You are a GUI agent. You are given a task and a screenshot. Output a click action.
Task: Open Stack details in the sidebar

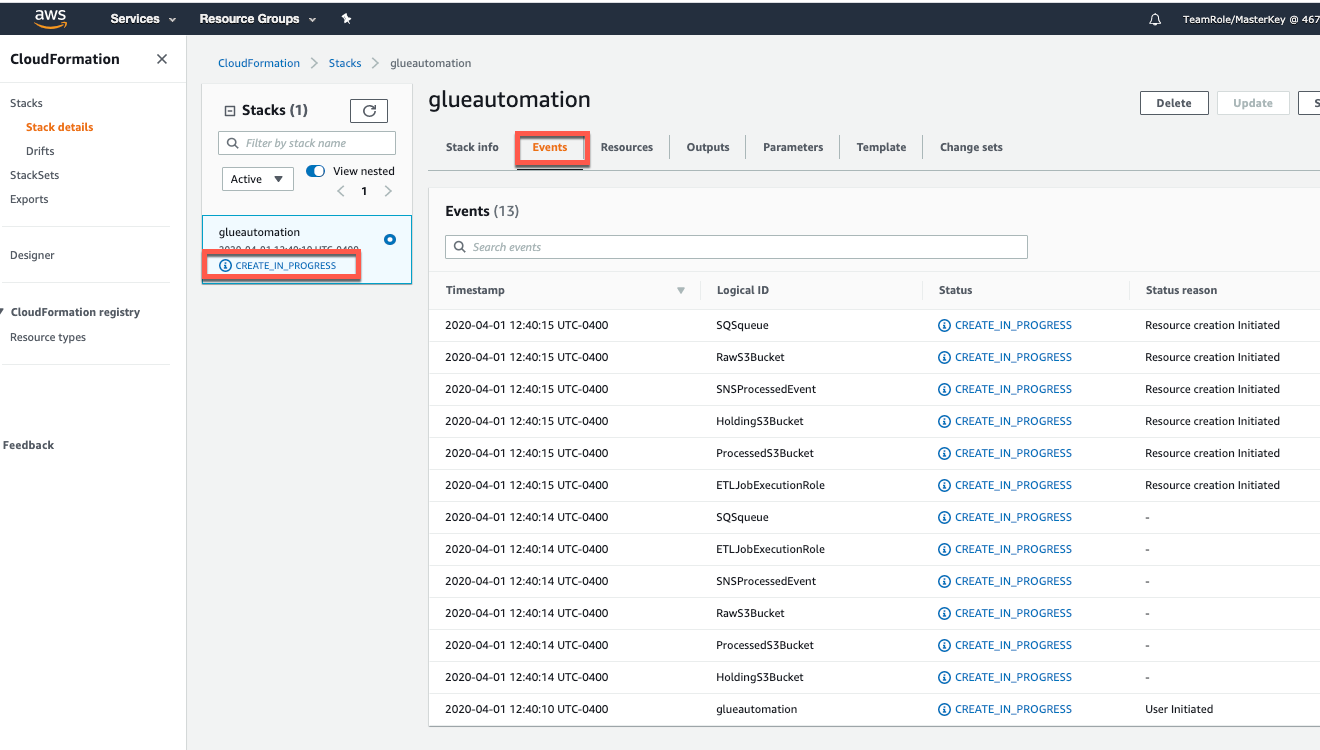click(x=60, y=127)
